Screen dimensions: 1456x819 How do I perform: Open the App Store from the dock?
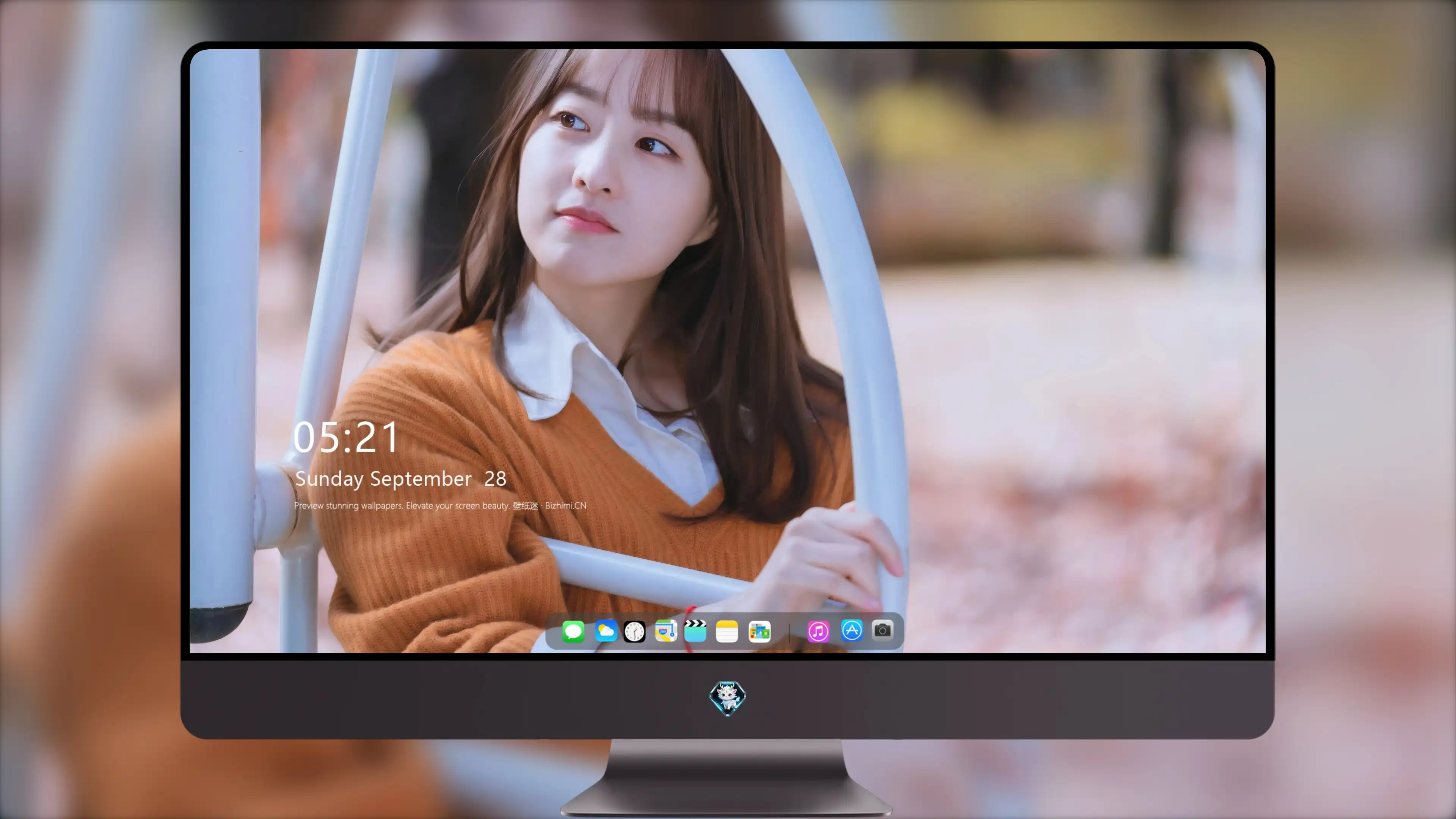coord(852,630)
